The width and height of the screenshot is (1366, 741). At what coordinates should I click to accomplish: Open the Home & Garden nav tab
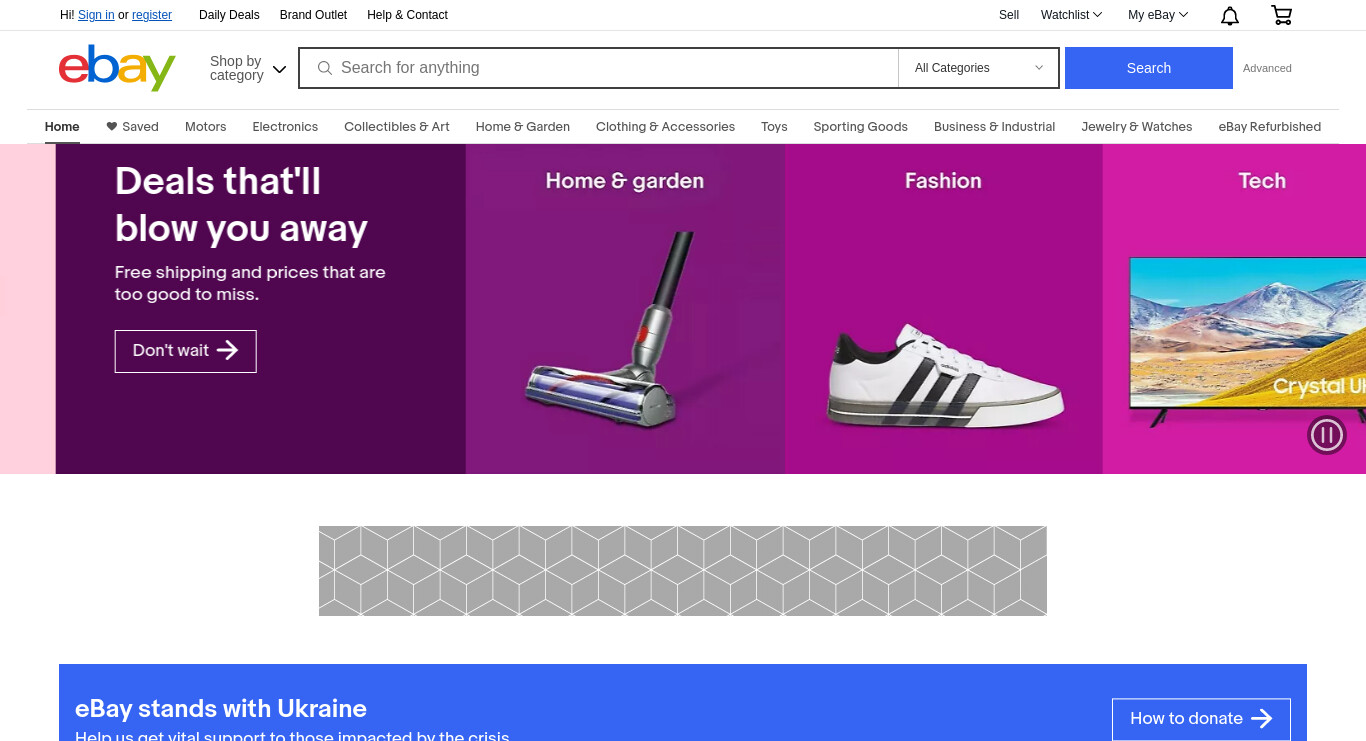523,127
